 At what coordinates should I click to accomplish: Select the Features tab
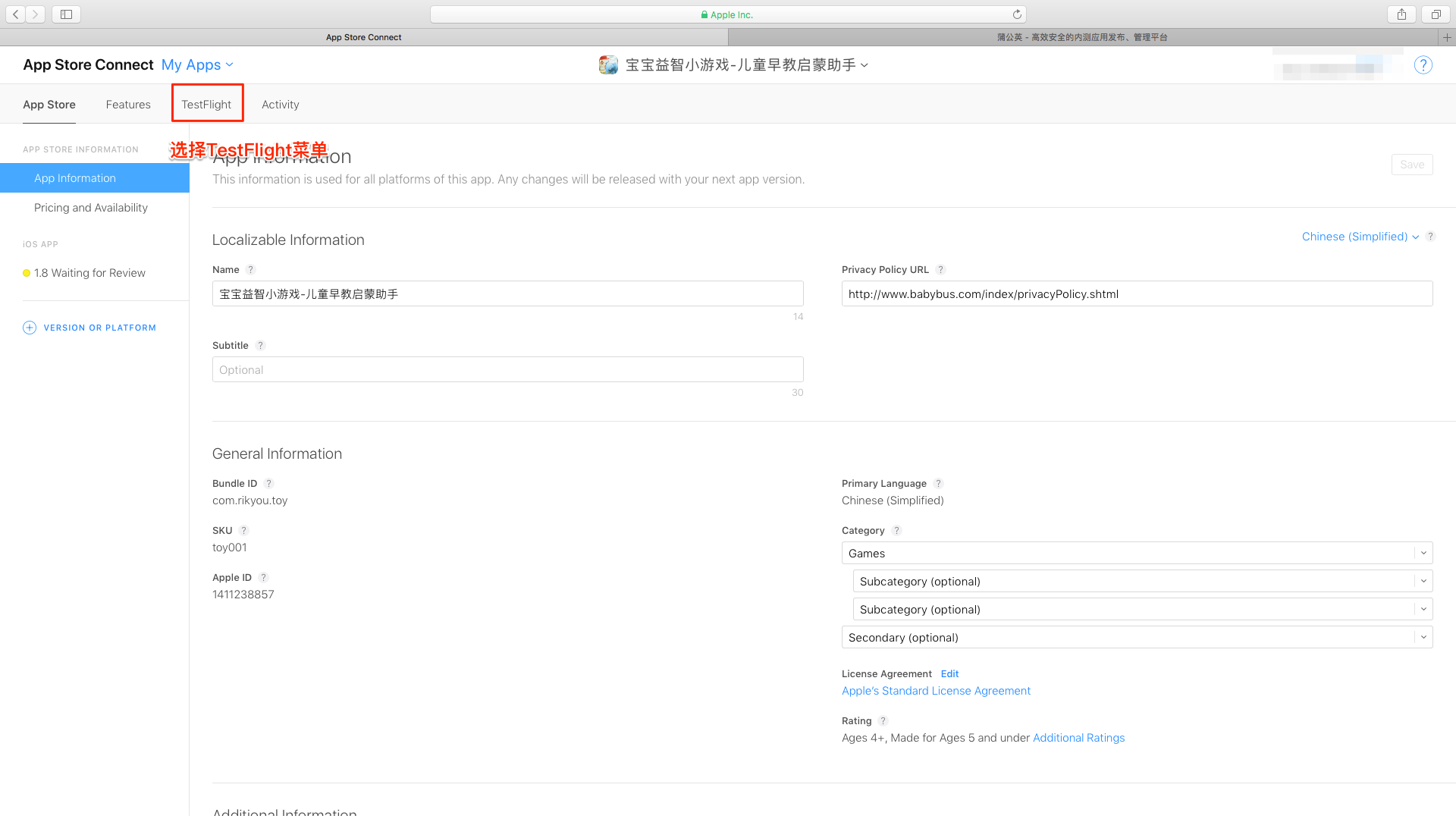click(x=128, y=105)
